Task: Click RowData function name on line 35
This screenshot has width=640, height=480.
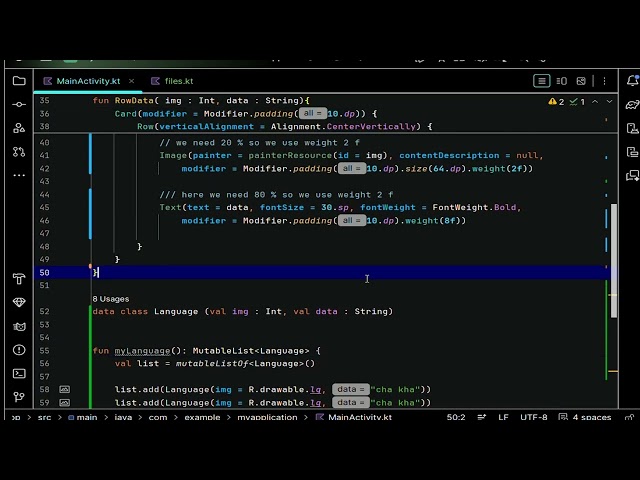Action: click(x=134, y=100)
